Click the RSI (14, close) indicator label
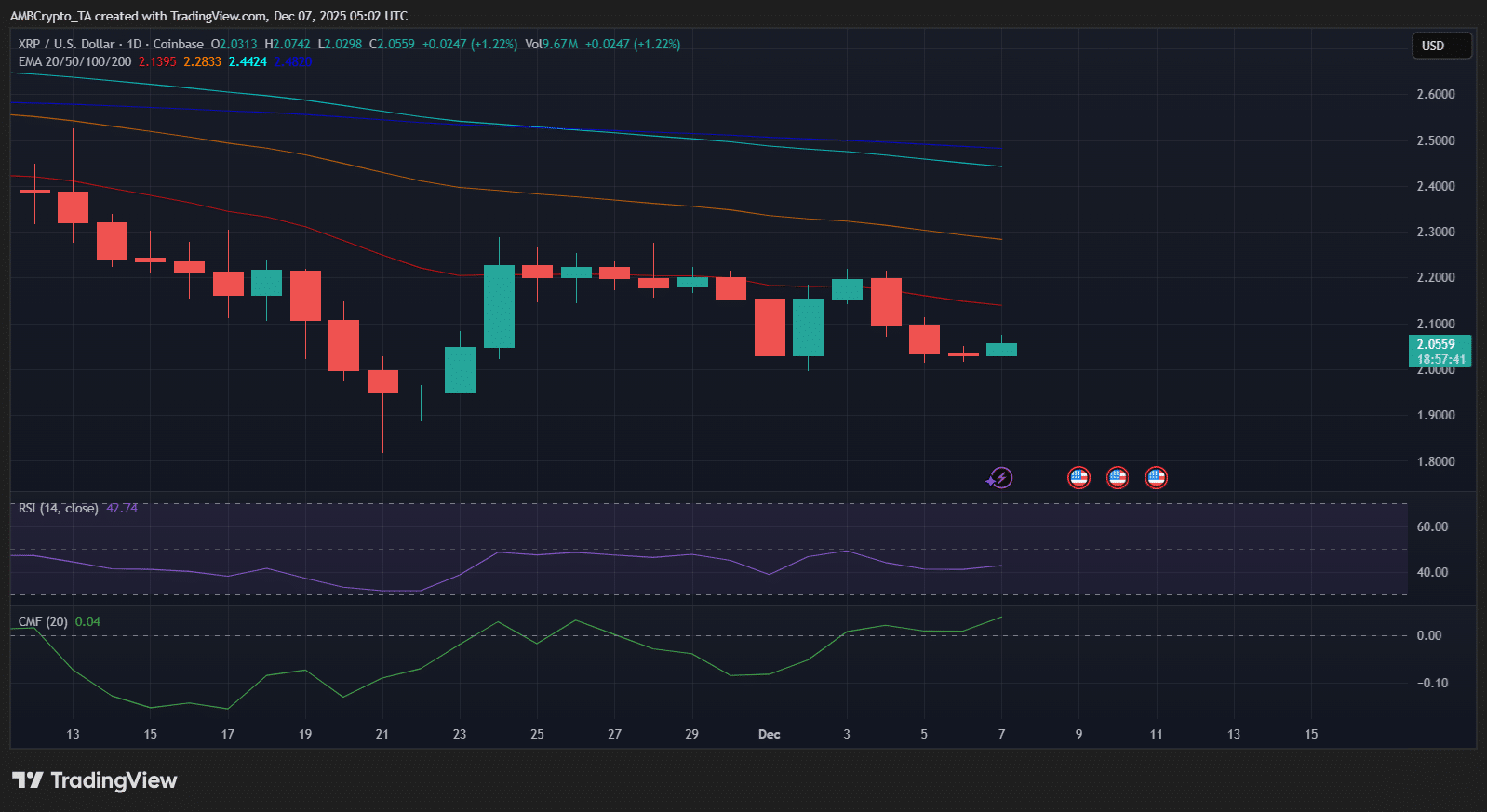 [58, 508]
